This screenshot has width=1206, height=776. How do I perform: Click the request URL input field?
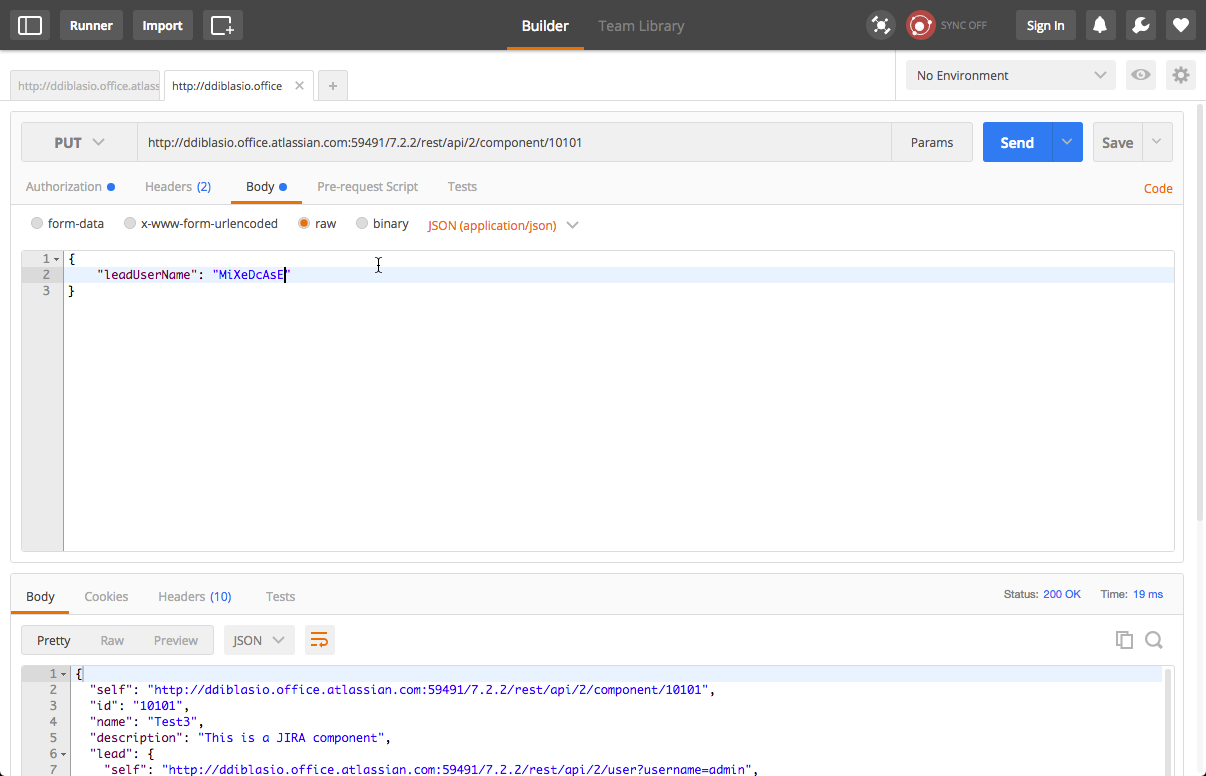point(500,142)
